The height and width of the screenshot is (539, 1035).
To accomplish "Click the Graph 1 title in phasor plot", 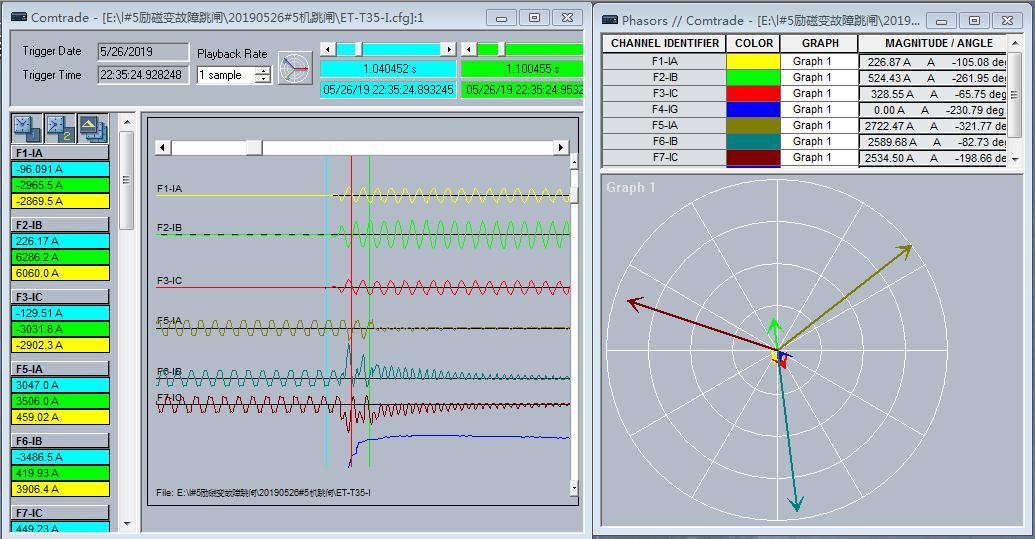I will pyautogui.click(x=630, y=187).
